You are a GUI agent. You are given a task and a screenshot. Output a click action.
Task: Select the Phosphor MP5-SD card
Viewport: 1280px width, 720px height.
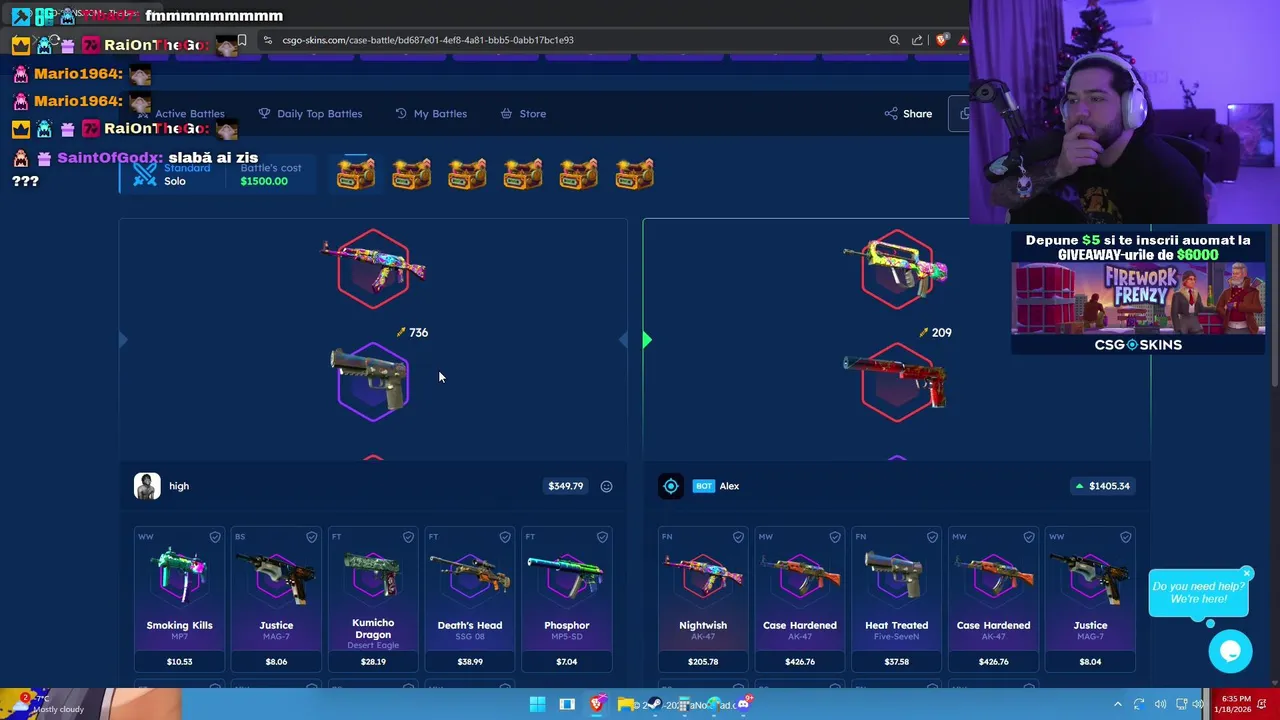point(567,600)
